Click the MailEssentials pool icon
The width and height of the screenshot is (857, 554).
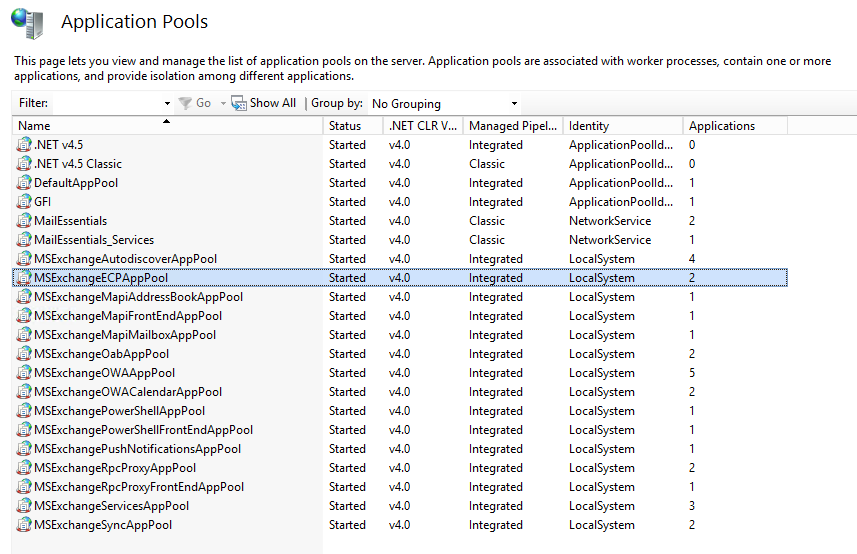(24, 221)
